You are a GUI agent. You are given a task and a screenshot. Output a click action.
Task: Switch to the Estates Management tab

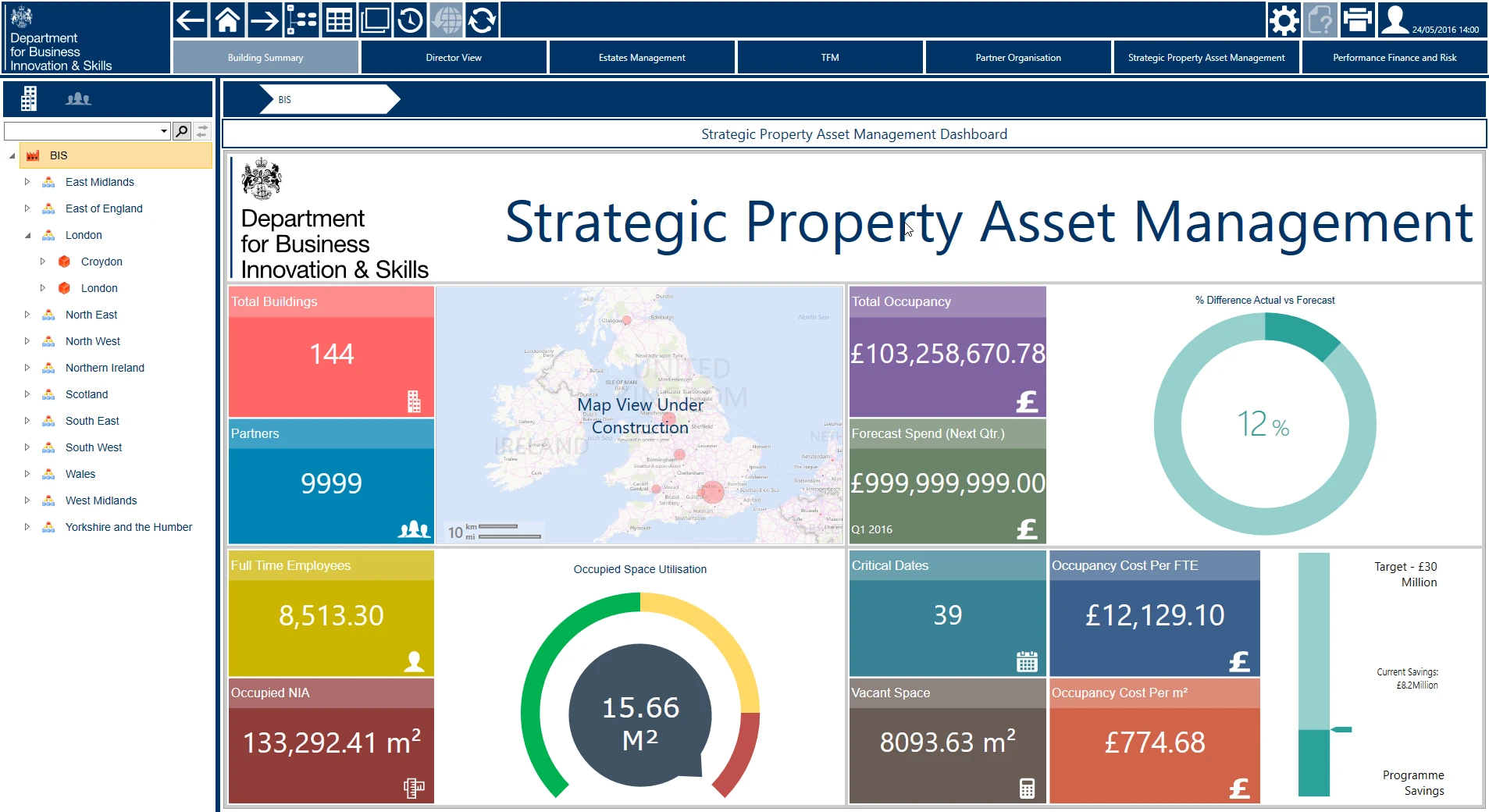coord(642,57)
